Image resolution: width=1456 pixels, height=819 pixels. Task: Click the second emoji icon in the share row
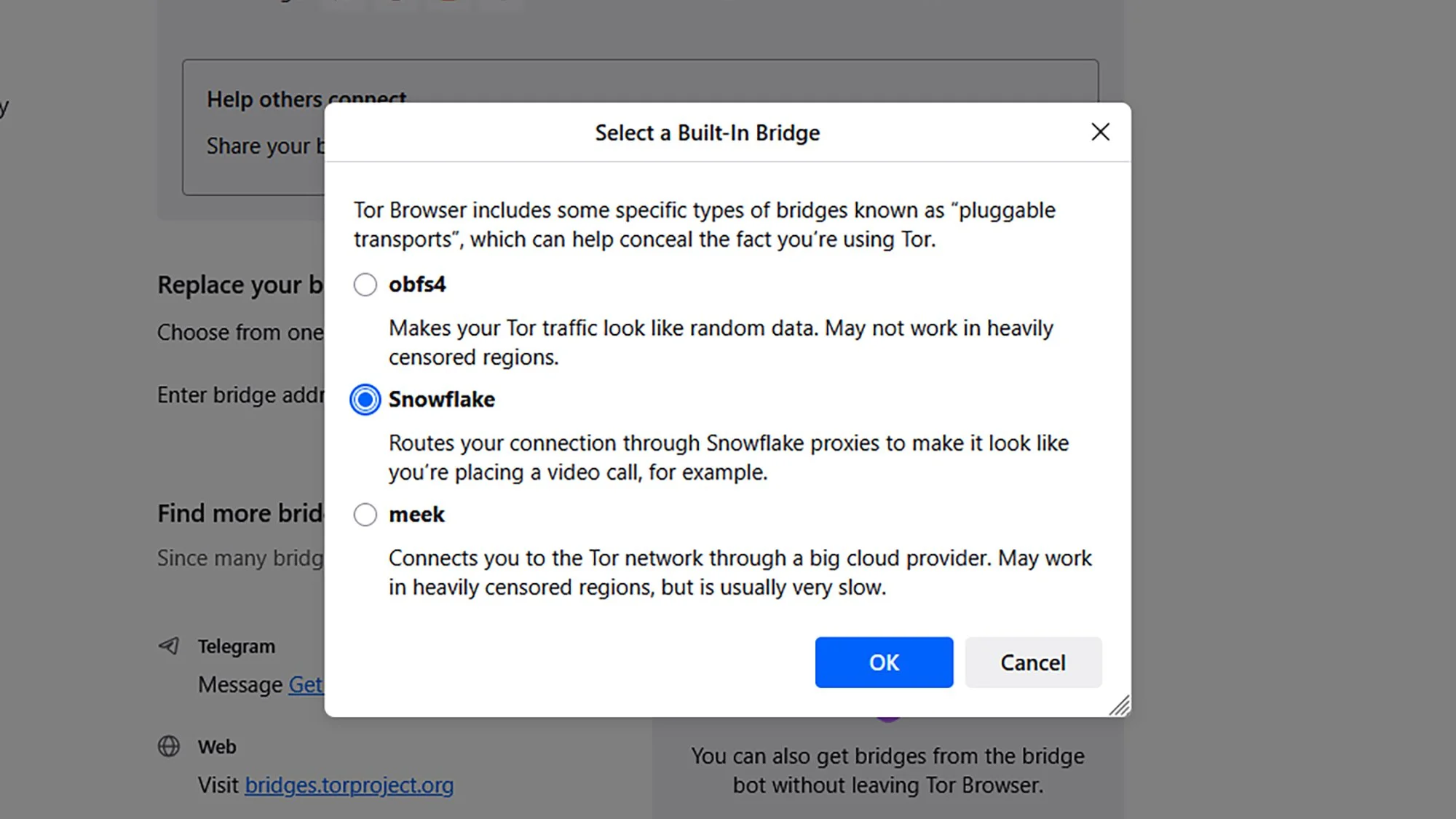397,4
